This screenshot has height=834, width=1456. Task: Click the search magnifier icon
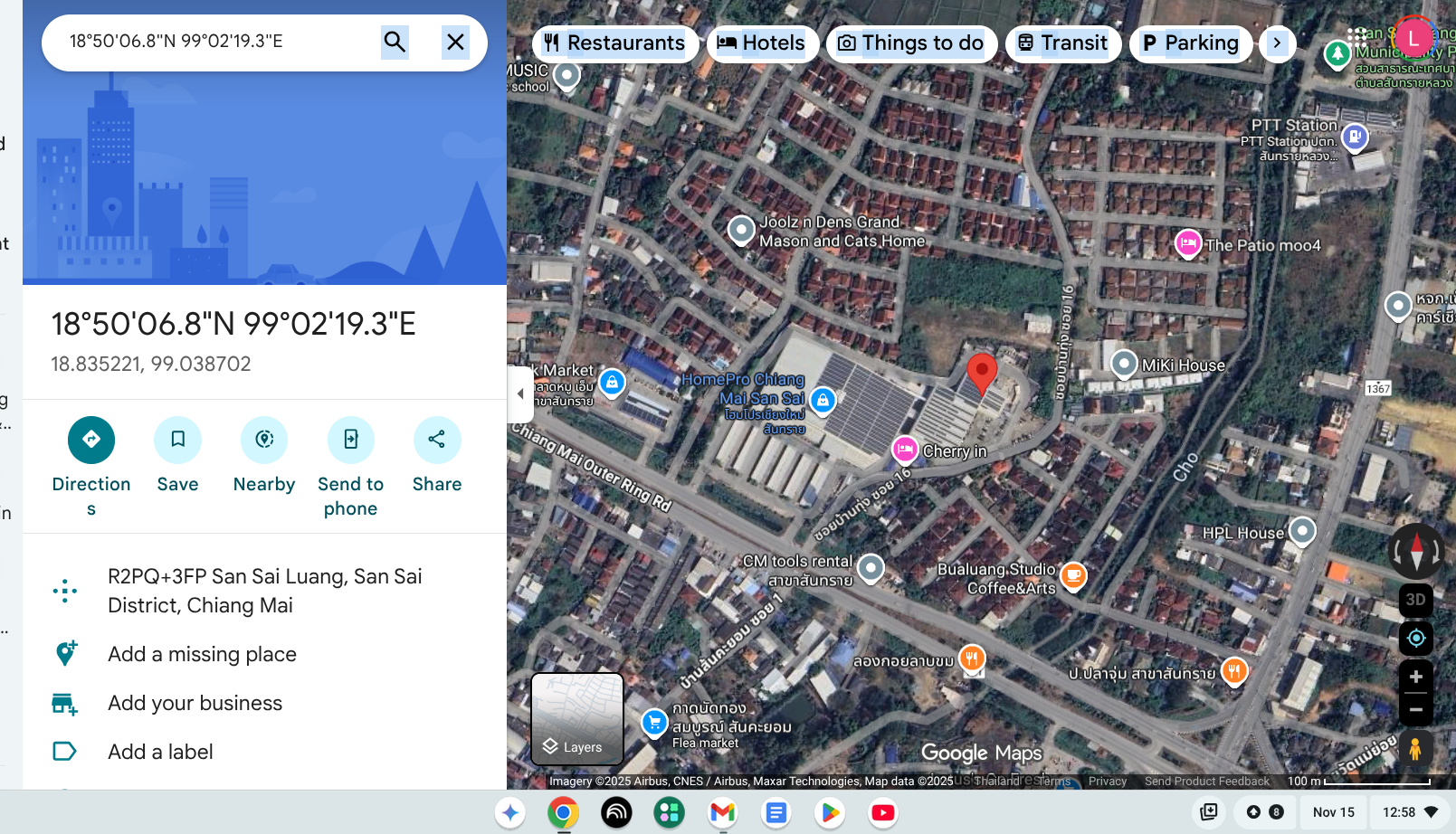point(395,42)
